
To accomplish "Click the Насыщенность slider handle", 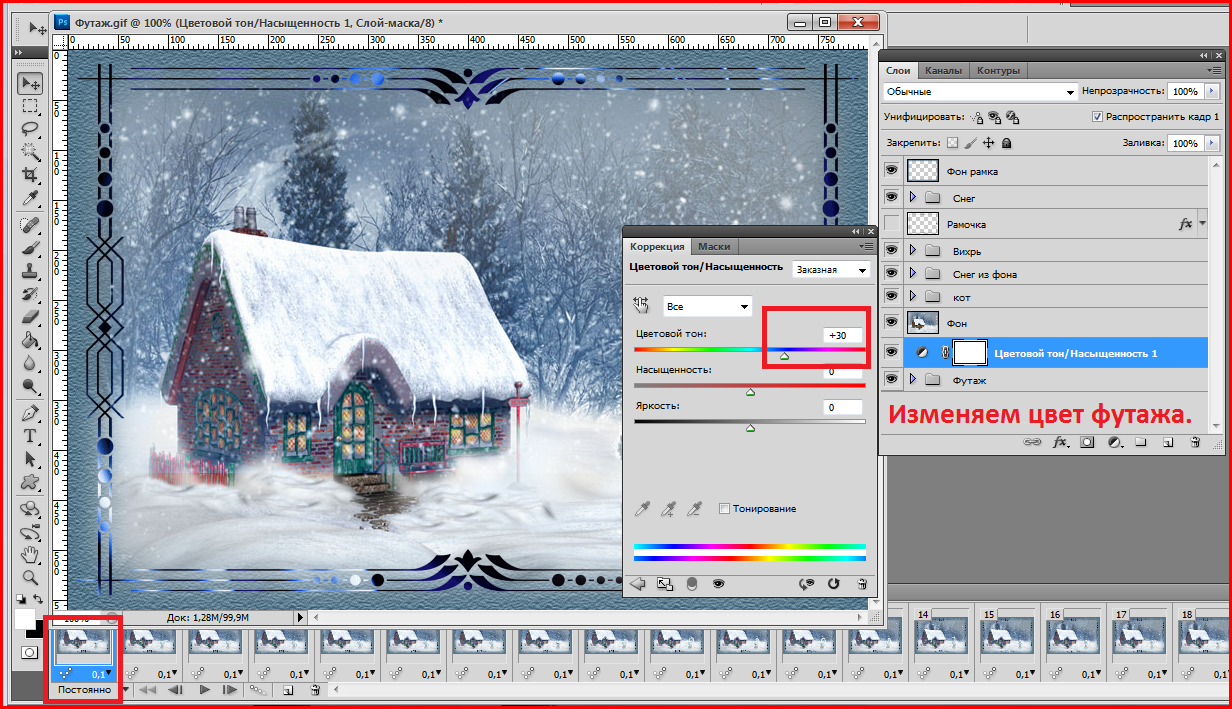I will (750, 392).
